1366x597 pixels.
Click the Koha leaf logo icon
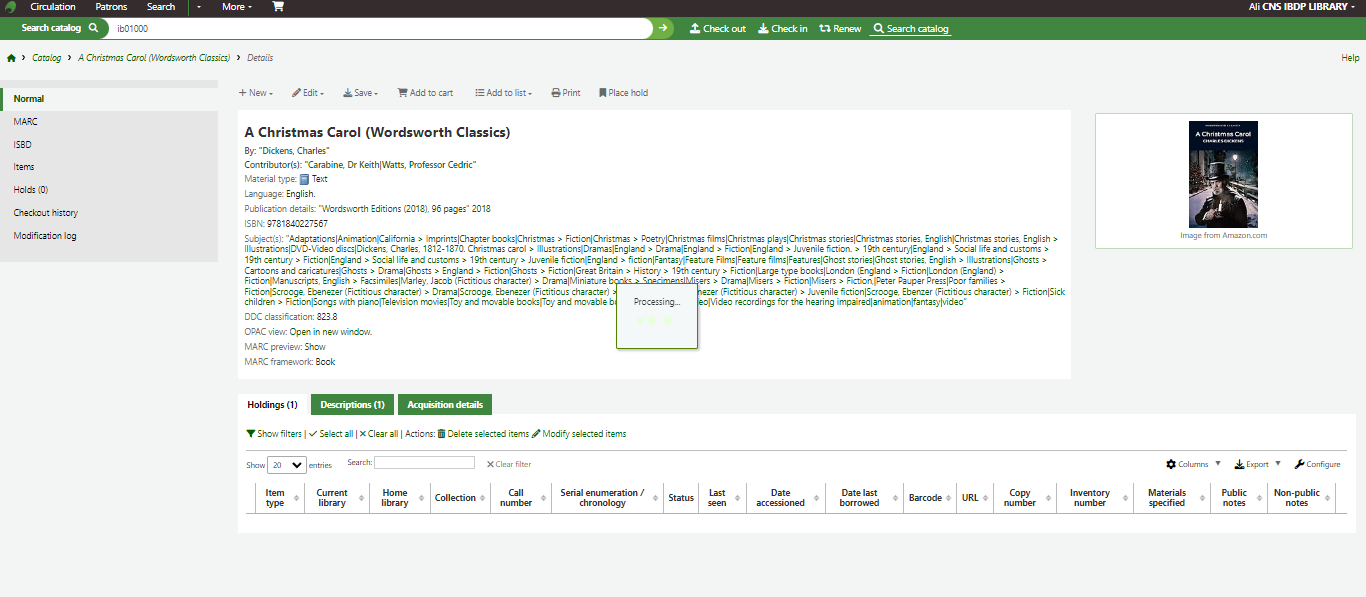tap(10, 7)
